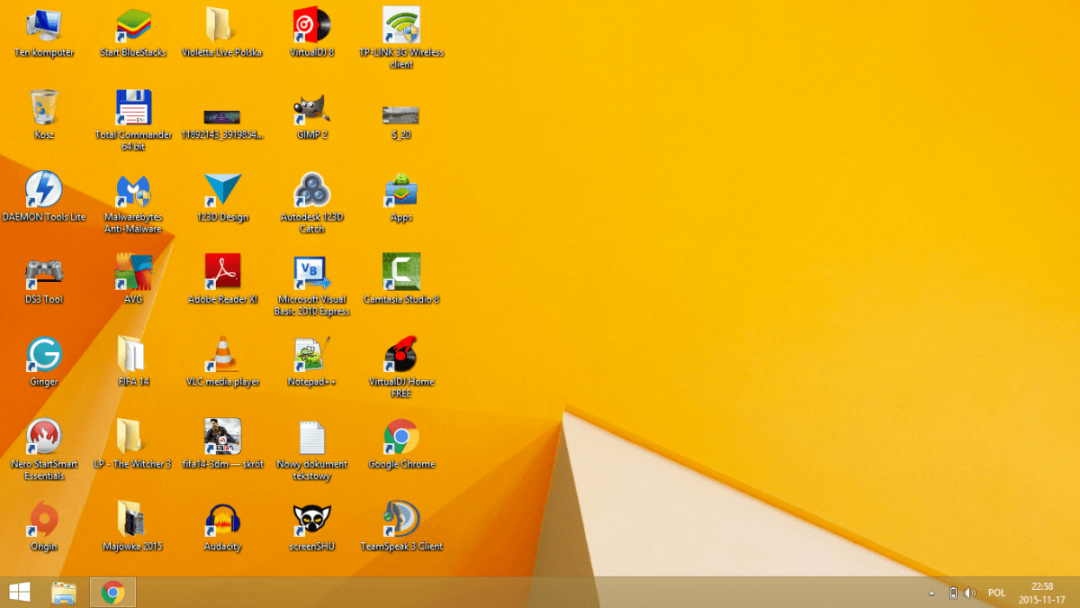
Task: Click the Total Commander 64 bit icon
Action: pyautogui.click(x=133, y=108)
